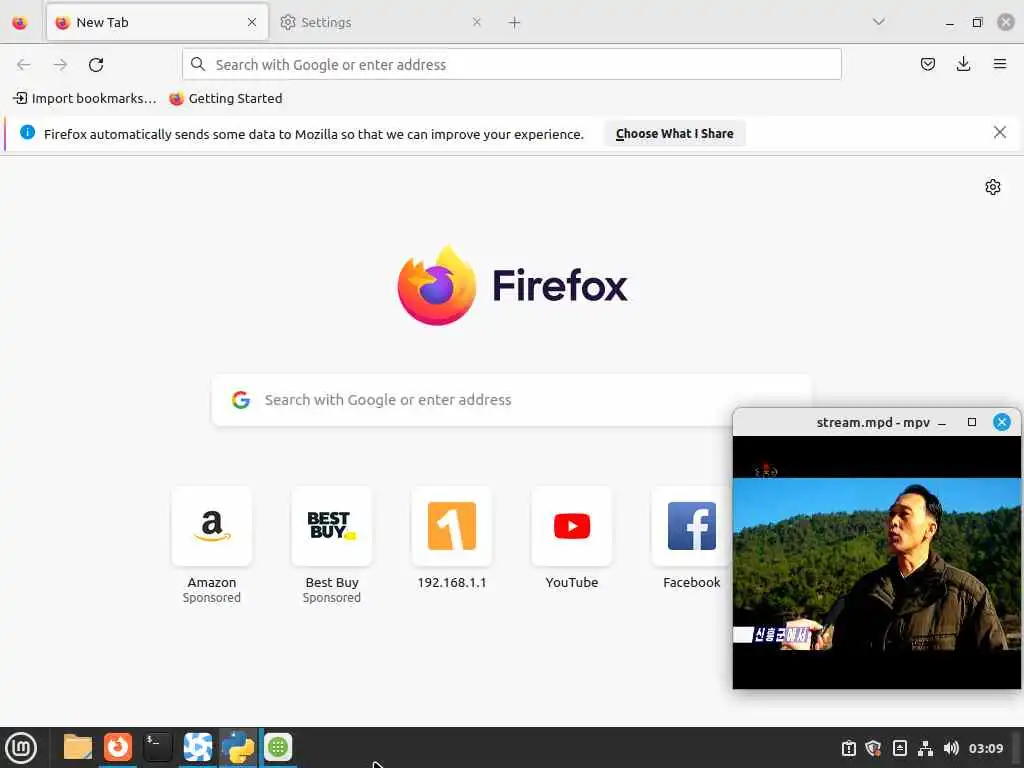Open the Firefox View pinned icon
This screenshot has width=1024, height=768.
(20, 23)
